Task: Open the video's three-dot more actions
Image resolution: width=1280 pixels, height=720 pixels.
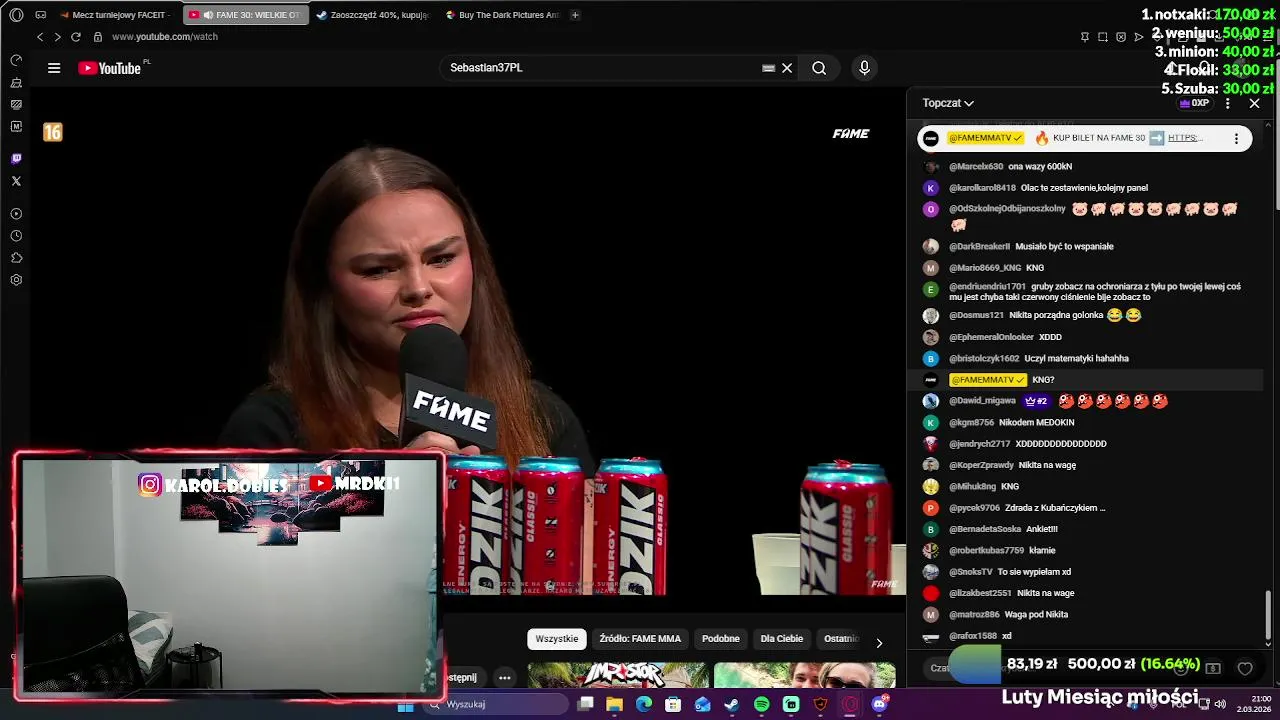Action: click(x=505, y=678)
